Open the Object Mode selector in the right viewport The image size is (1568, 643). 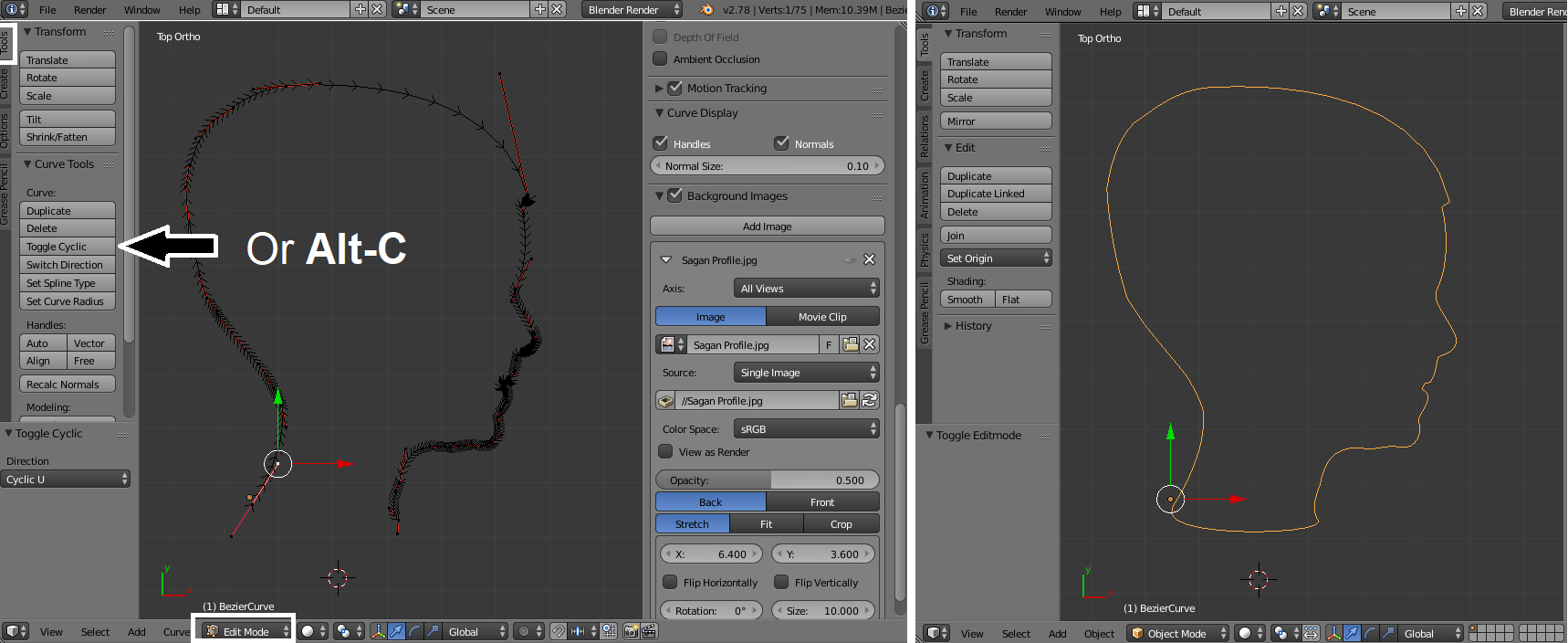pos(1177,633)
